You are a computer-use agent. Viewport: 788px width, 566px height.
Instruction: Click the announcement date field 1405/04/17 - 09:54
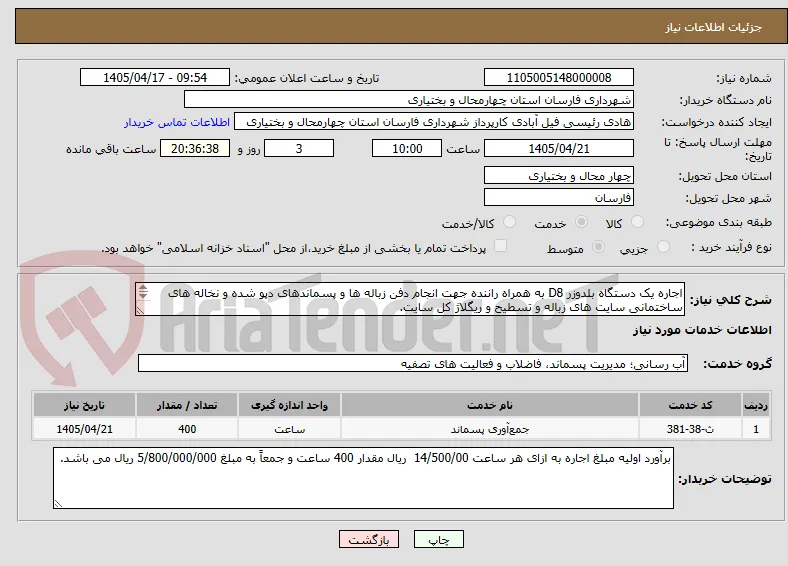[155, 77]
